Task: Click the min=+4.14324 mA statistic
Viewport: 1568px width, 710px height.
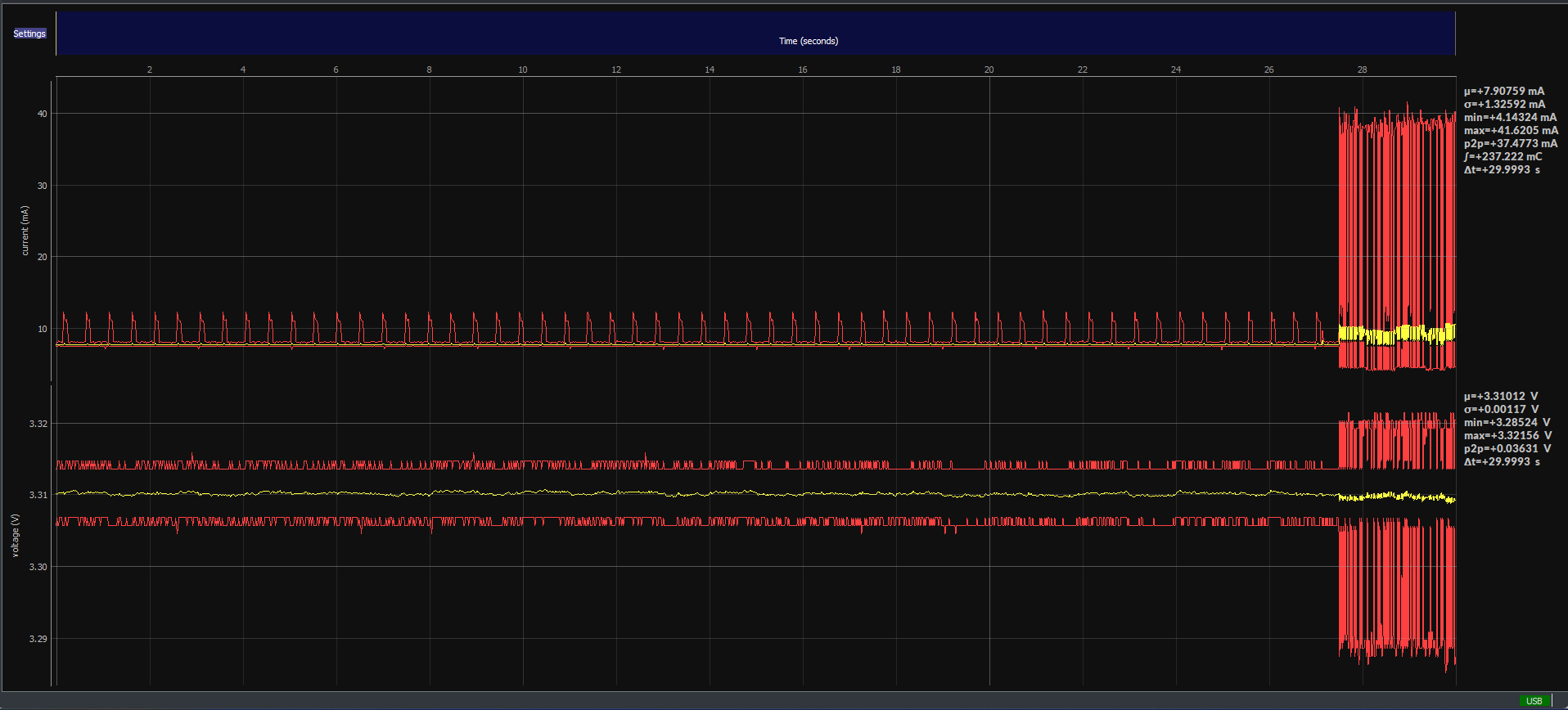Action: (x=1510, y=117)
